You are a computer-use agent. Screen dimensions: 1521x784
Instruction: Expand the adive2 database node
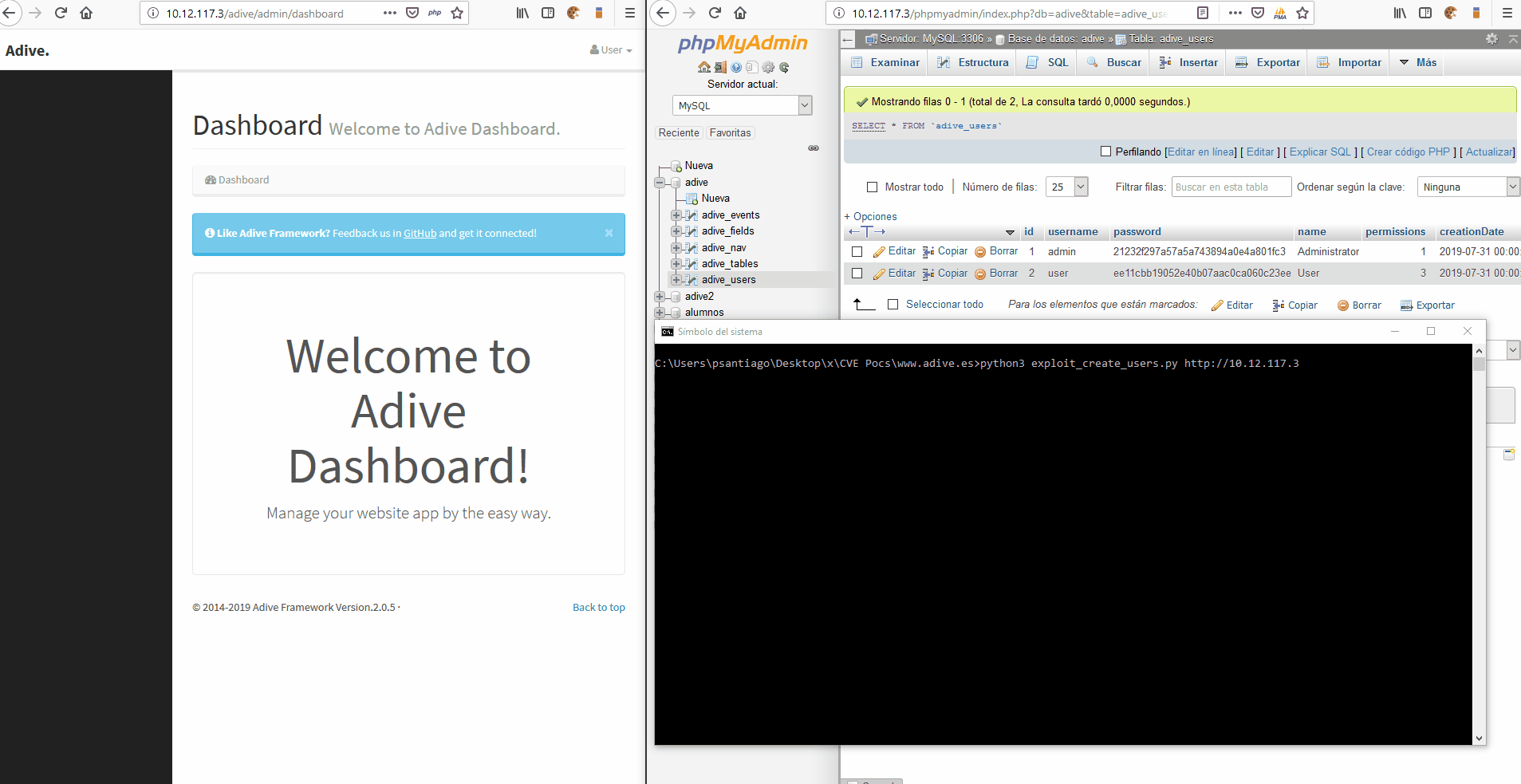[x=660, y=297]
